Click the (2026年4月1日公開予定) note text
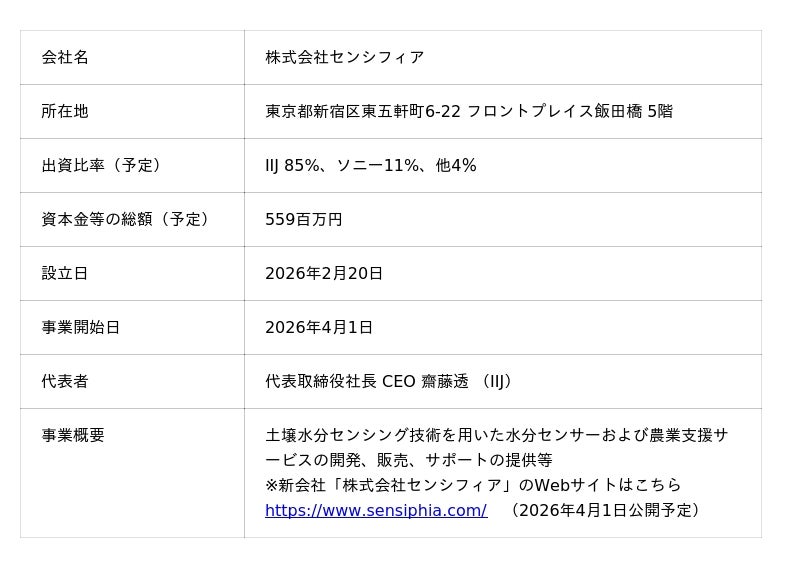Screen dimensions: 800x568 (x=605, y=510)
